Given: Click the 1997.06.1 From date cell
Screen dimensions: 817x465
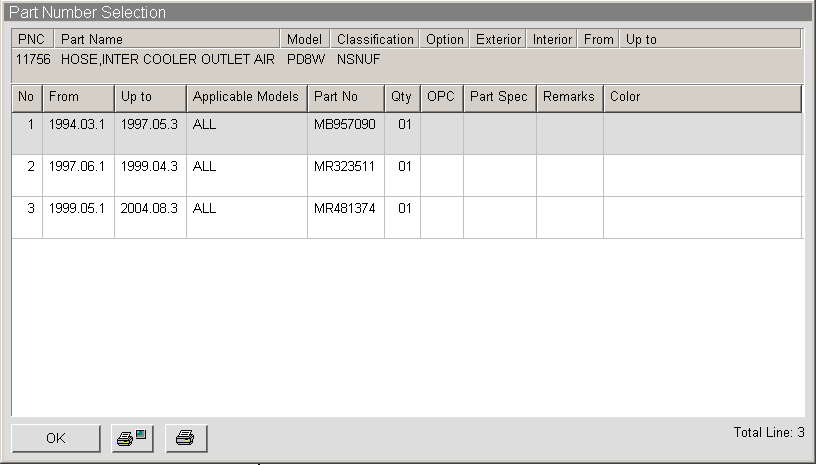Looking at the screenshot, I should point(78,167).
